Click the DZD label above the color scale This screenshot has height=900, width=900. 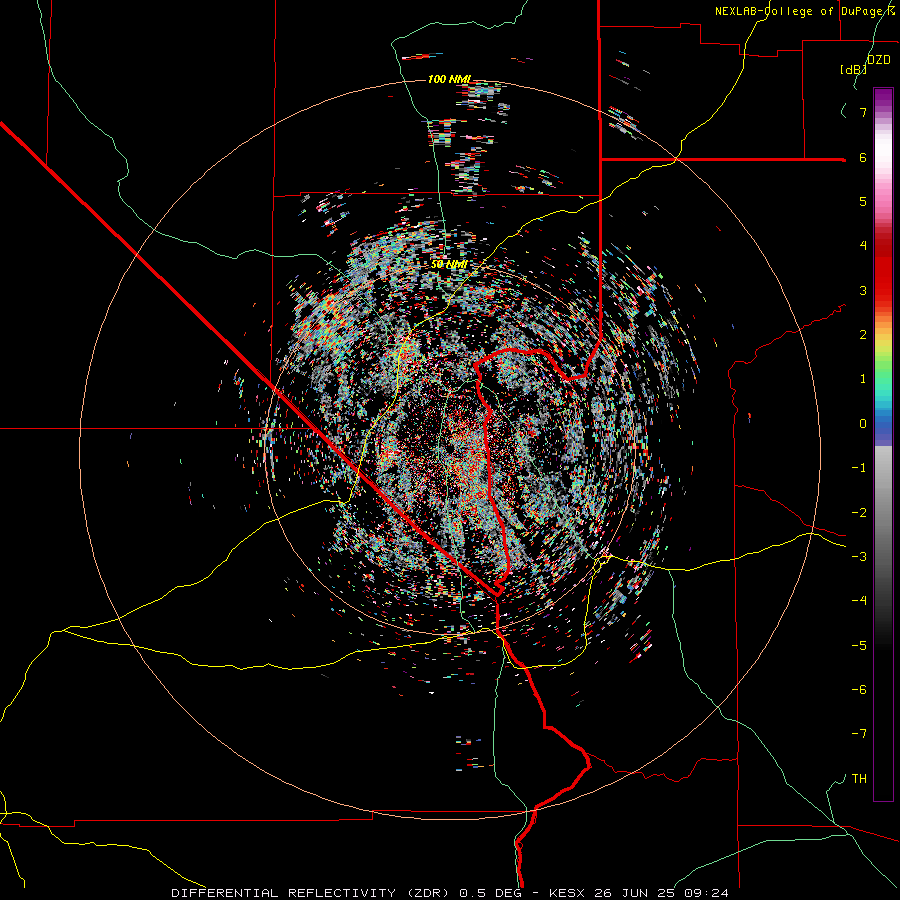878,60
